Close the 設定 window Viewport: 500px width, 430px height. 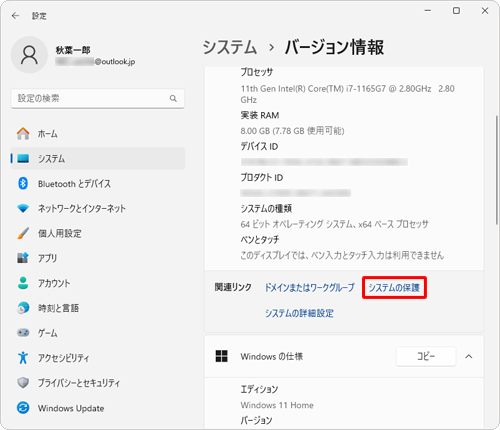pos(485,11)
